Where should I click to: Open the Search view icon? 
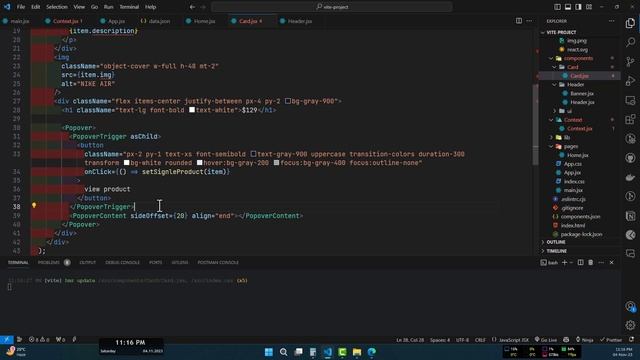point(630,42)
